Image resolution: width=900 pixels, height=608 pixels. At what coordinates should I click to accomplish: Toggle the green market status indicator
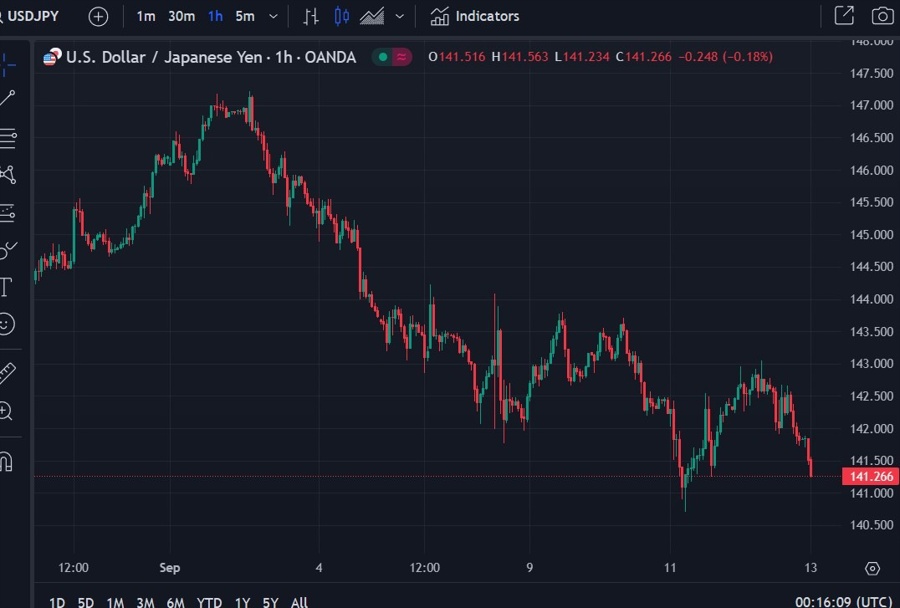(381, 57)
